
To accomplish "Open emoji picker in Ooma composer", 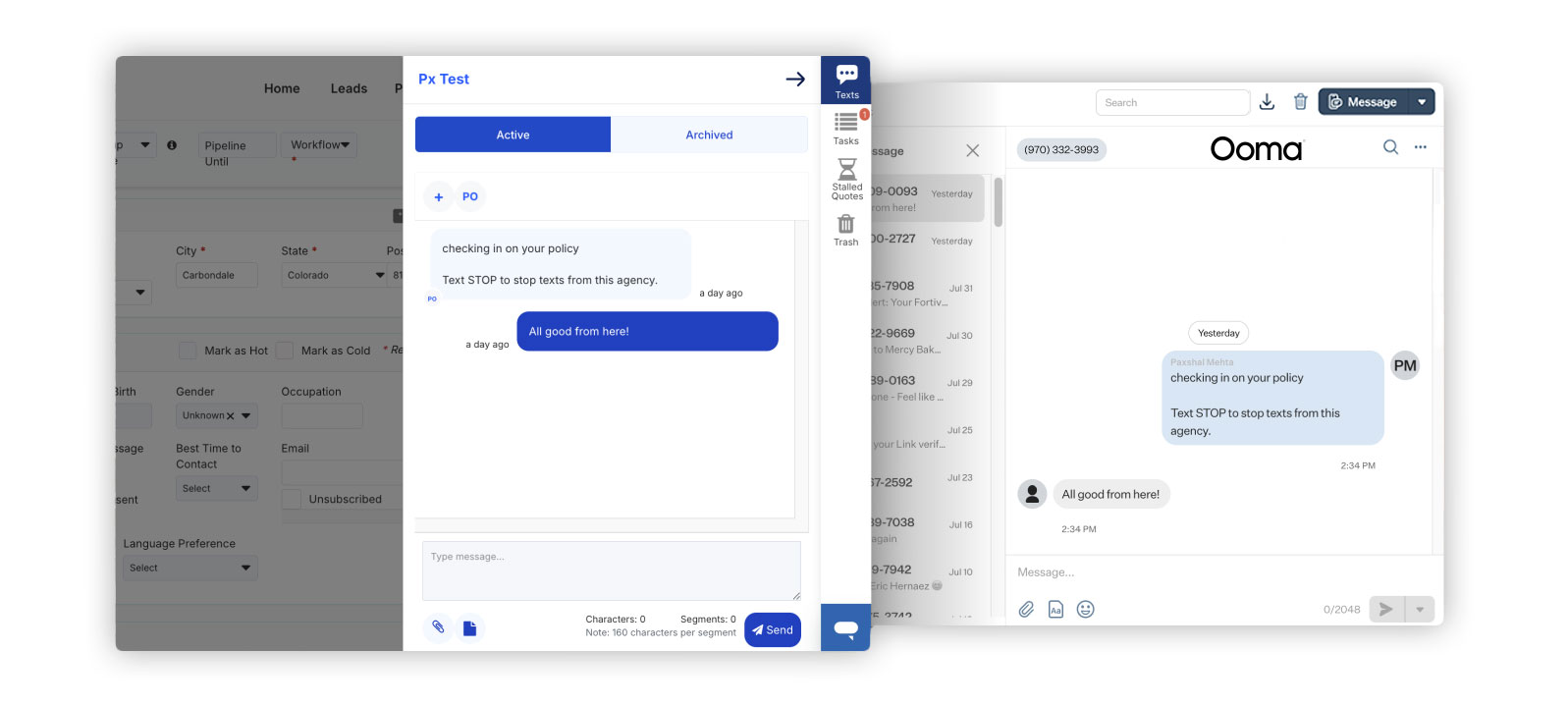I will tap(1085, 610).
